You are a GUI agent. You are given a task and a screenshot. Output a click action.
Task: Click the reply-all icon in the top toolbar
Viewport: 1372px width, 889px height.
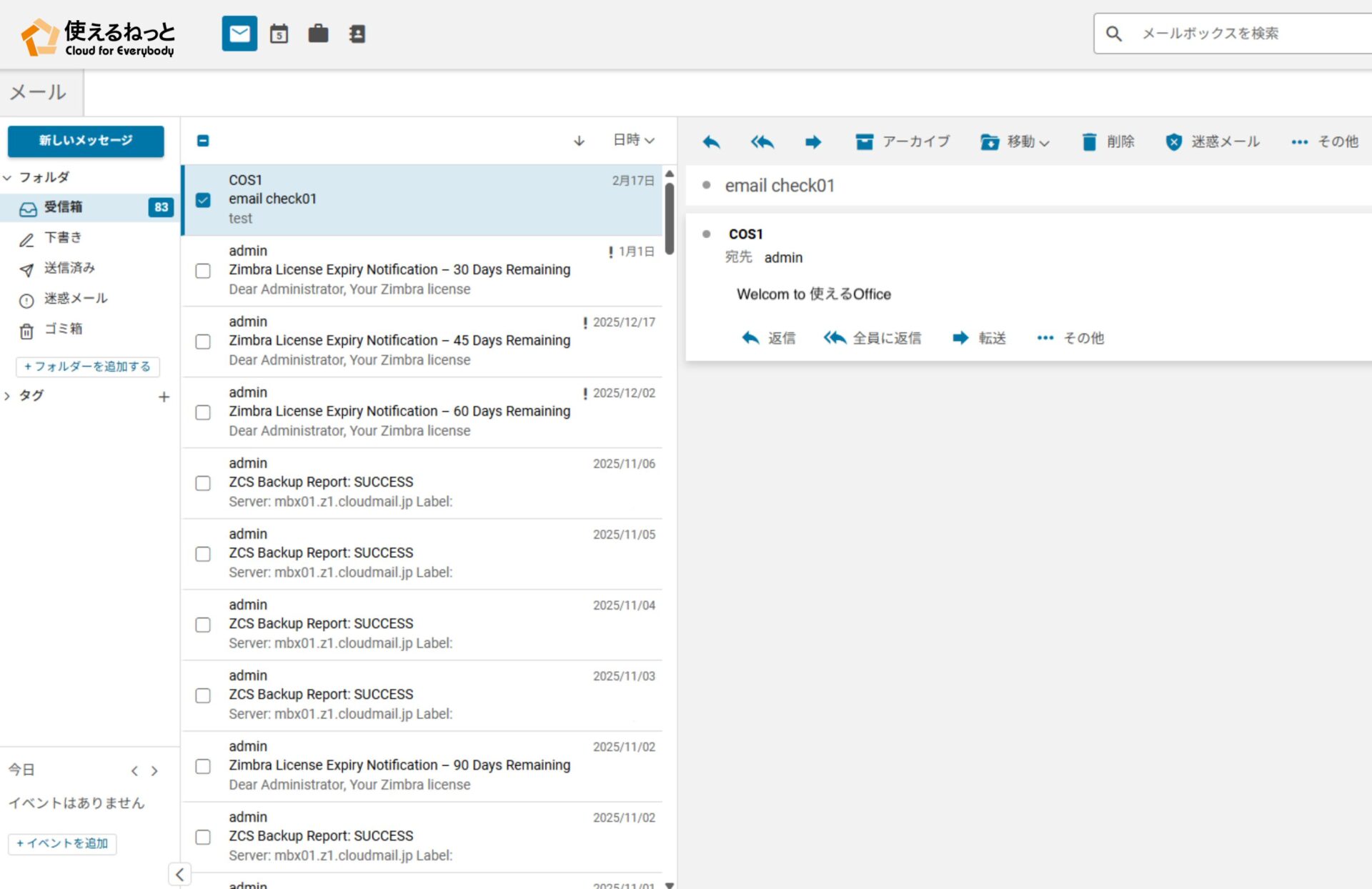pyautogui.click(x=762, y=141)
